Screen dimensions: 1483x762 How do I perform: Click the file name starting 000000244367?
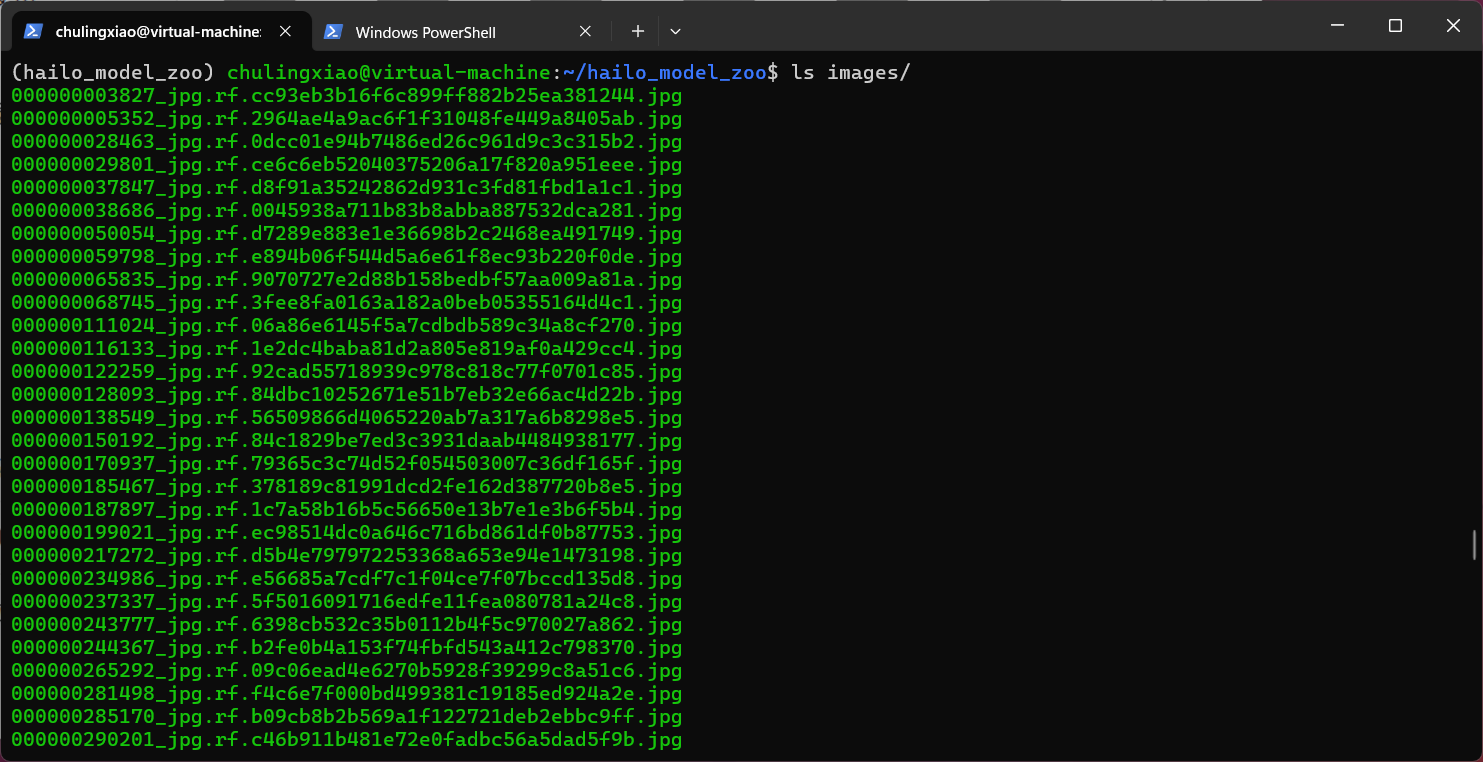(x=347, y=648)
